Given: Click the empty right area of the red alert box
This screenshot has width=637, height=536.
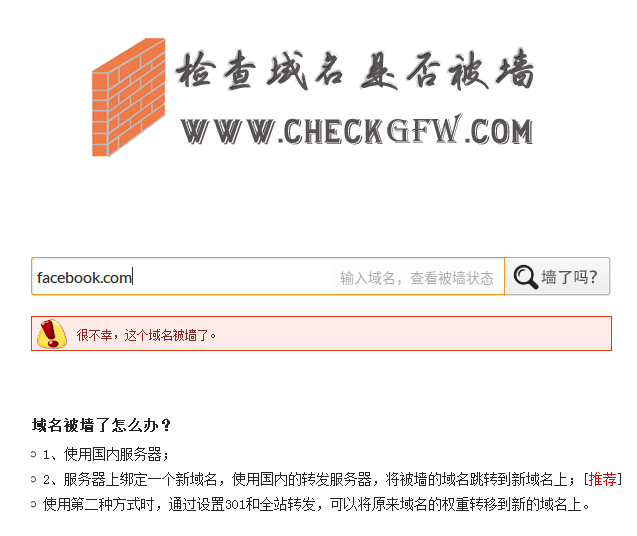Looking at the screenshot, I should tap(447, 334).
